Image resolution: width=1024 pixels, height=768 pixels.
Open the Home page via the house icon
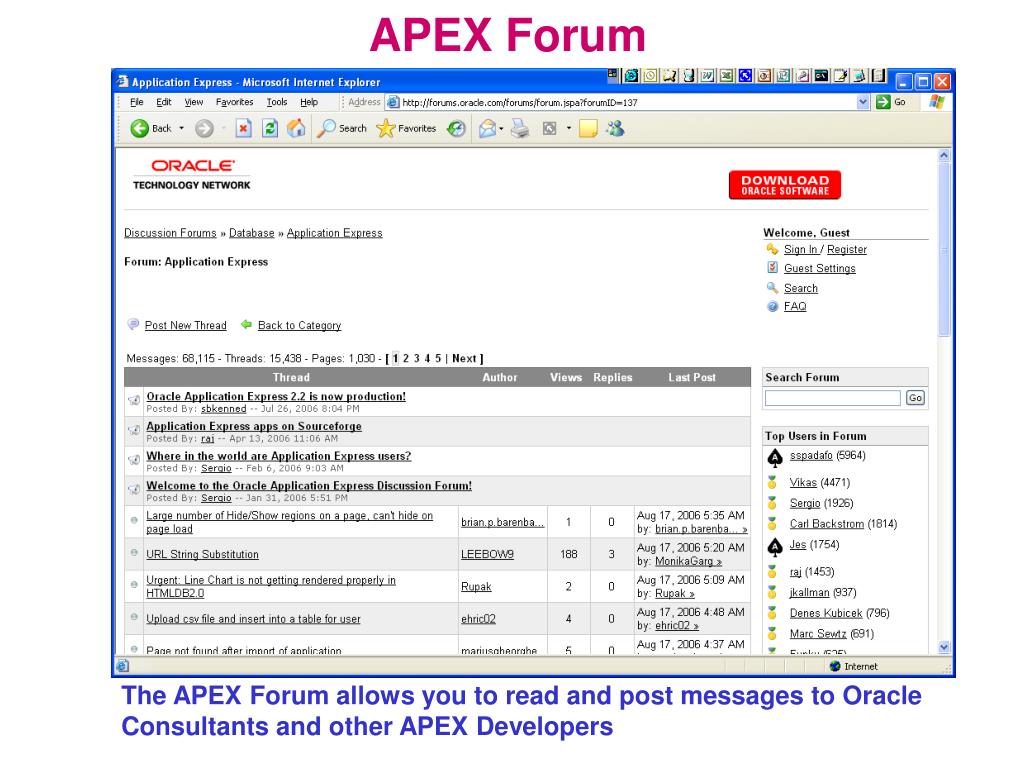296,128
